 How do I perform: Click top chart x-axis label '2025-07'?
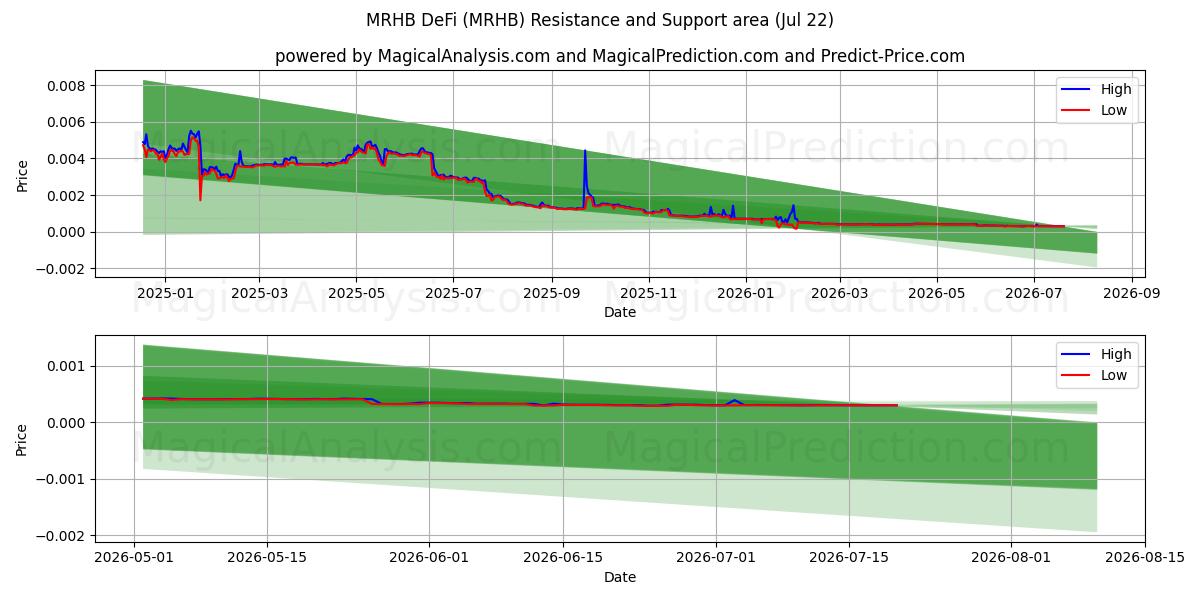[x=453, y=294]
